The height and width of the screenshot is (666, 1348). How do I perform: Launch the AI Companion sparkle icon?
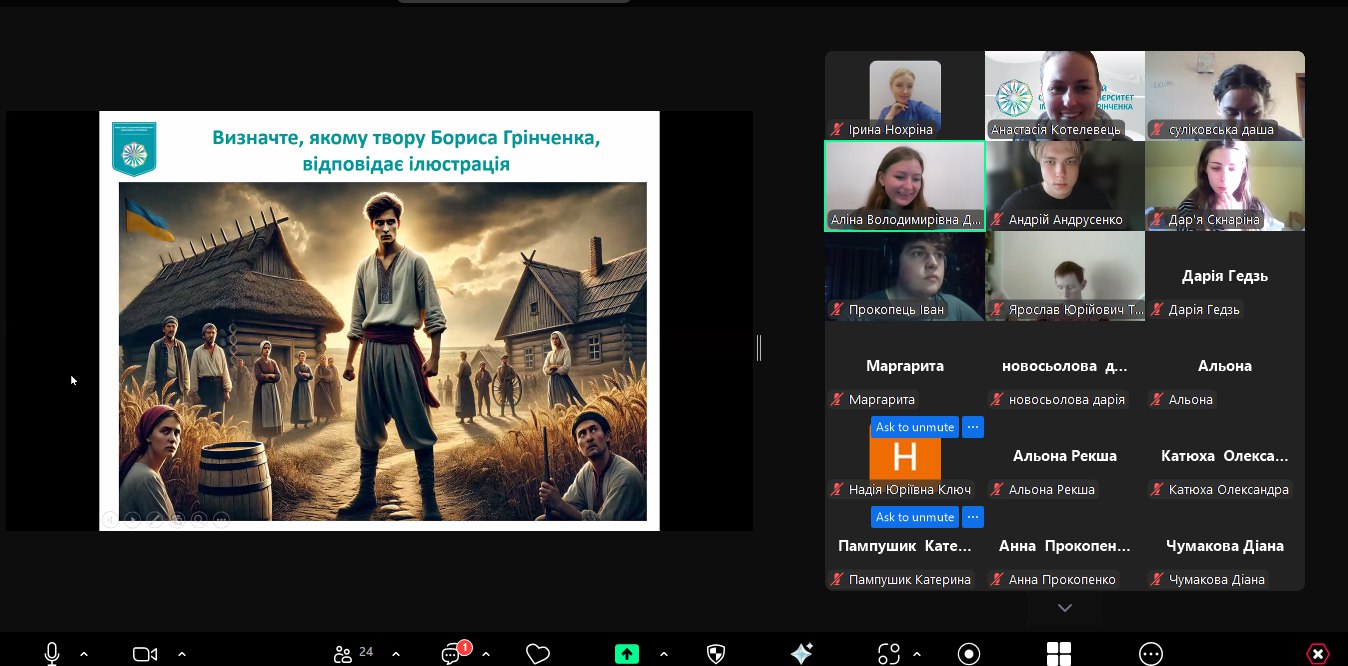[801, 654]
